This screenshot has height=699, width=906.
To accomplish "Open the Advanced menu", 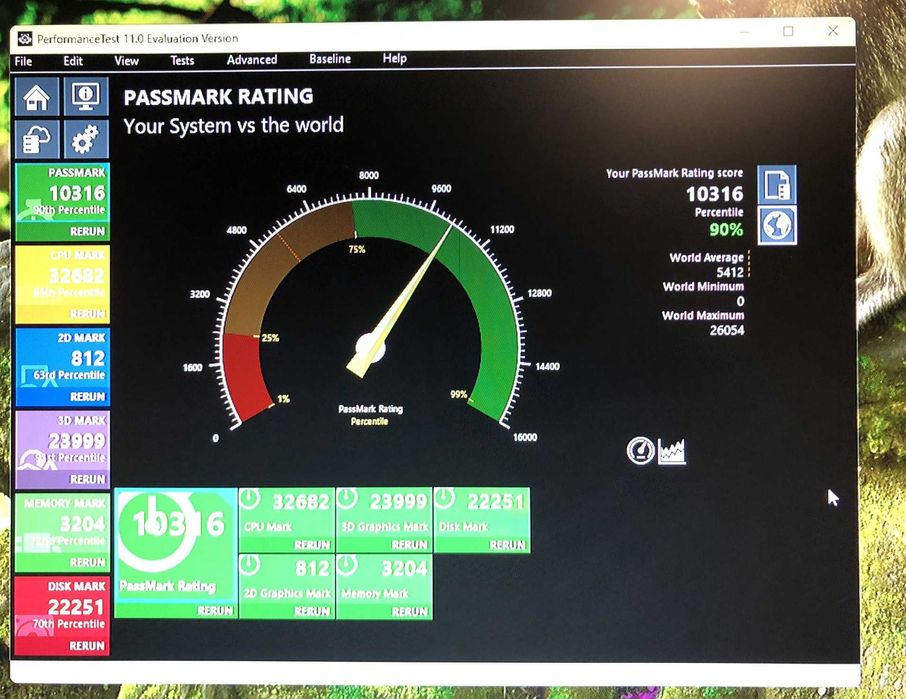I will tap(252, 60).
